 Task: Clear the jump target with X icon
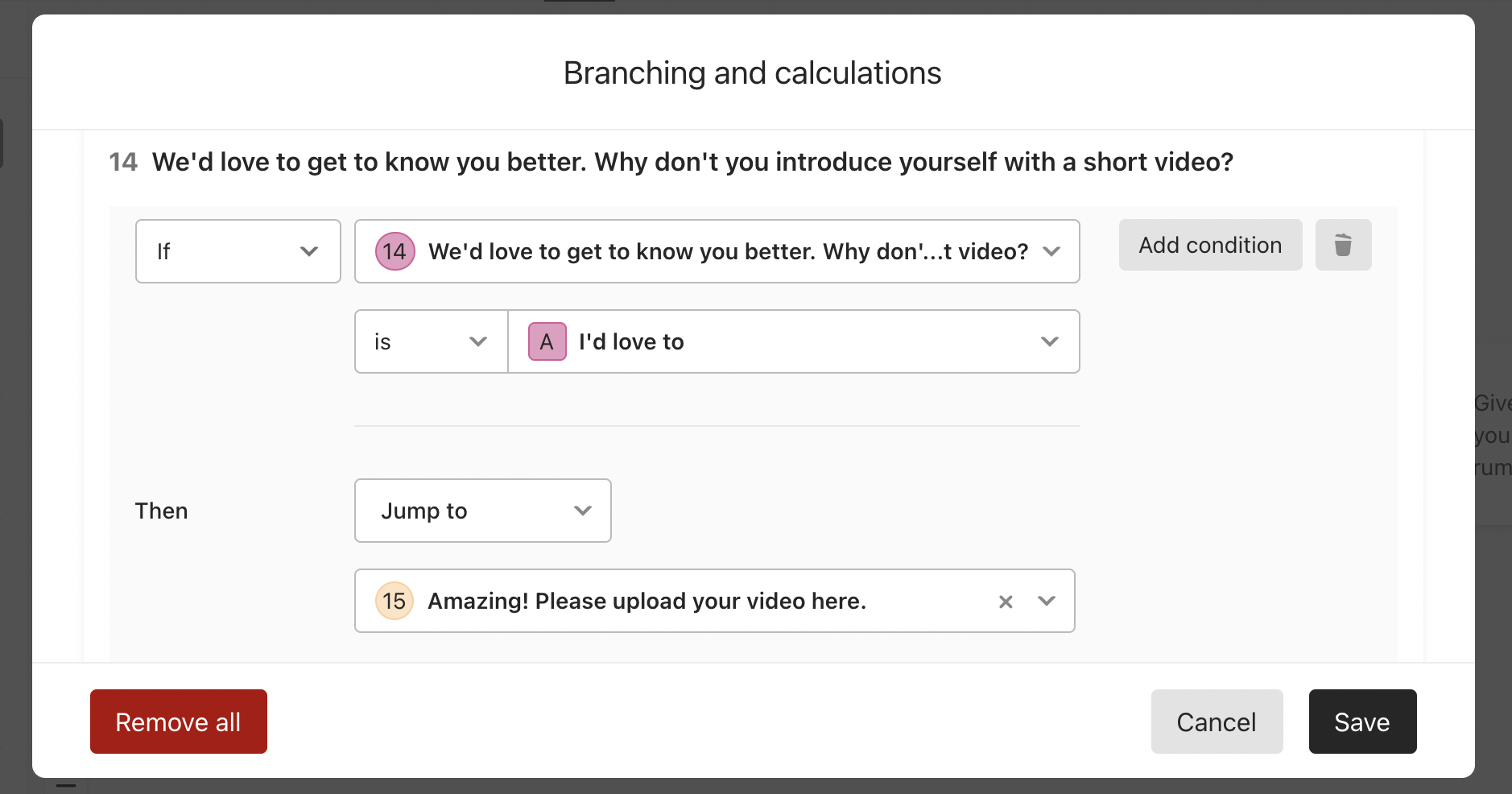(1006, 602)
